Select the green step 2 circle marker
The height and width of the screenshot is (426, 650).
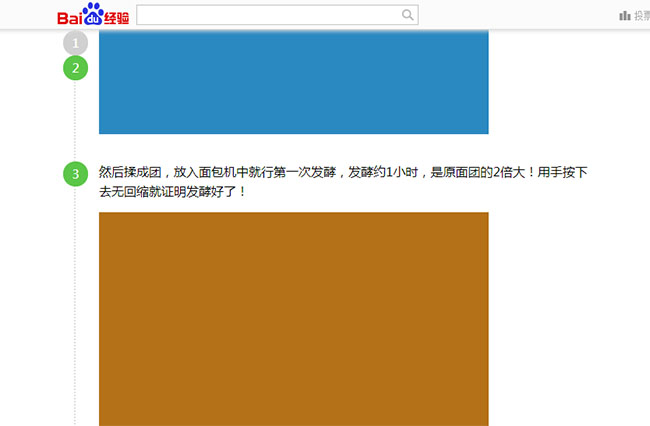[x=75, y=68]
